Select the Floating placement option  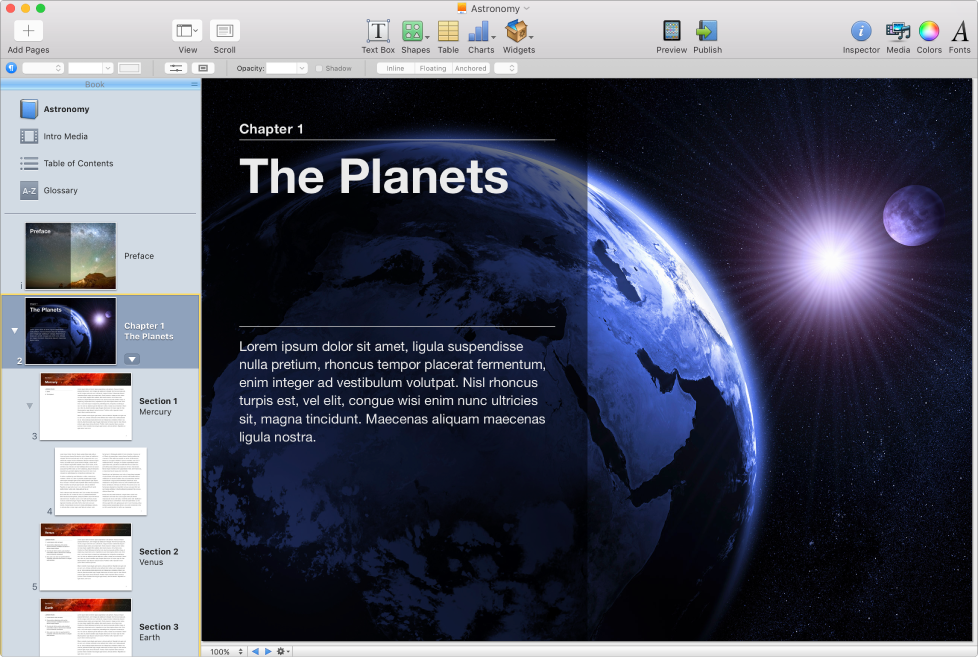(x=433, y=69)
